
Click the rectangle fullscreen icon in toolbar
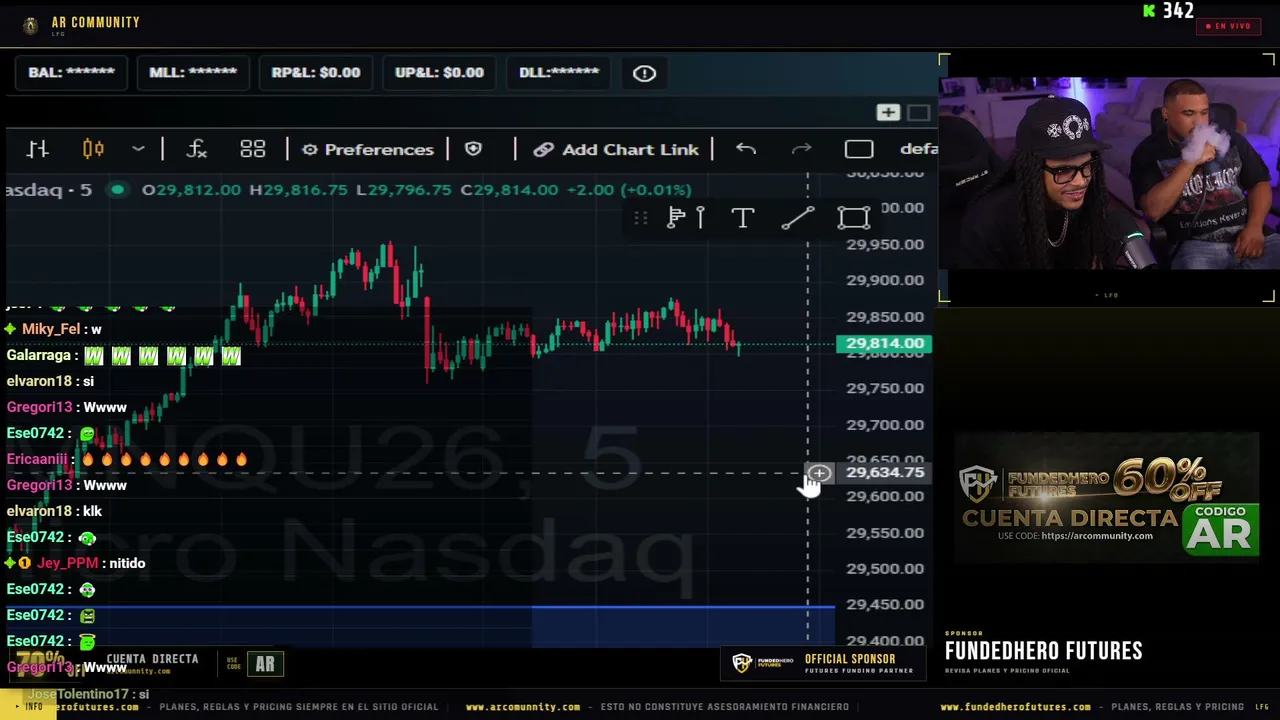click(859, 149)
